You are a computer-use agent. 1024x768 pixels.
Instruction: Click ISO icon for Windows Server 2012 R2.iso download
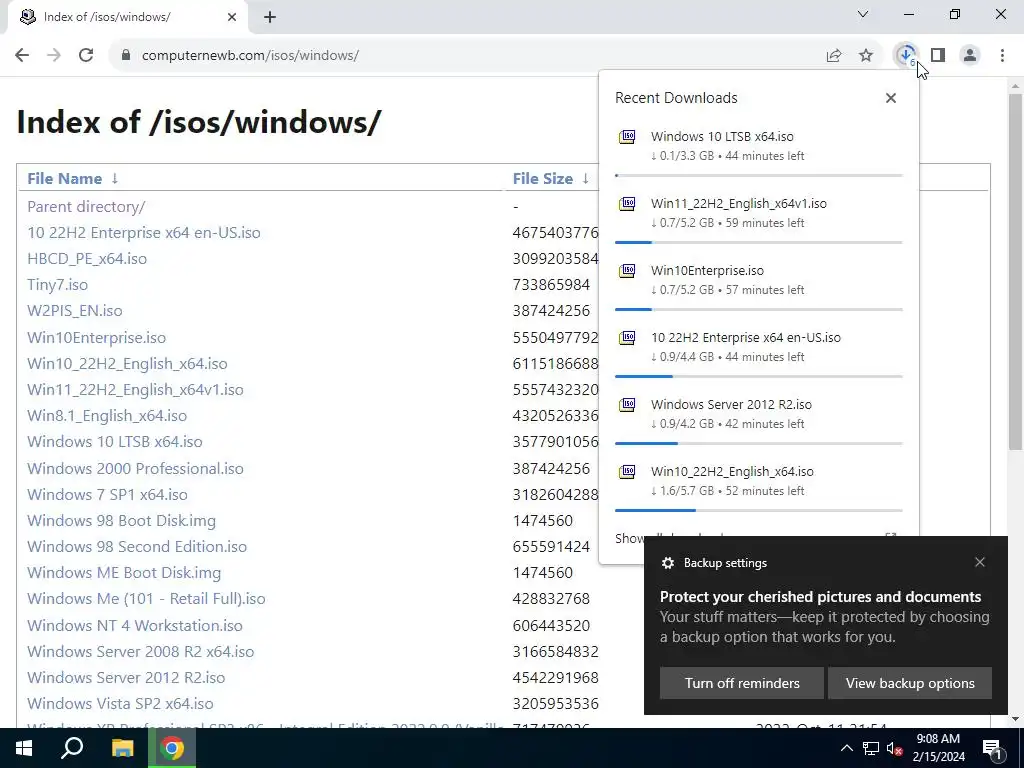[x=627, y=405]
